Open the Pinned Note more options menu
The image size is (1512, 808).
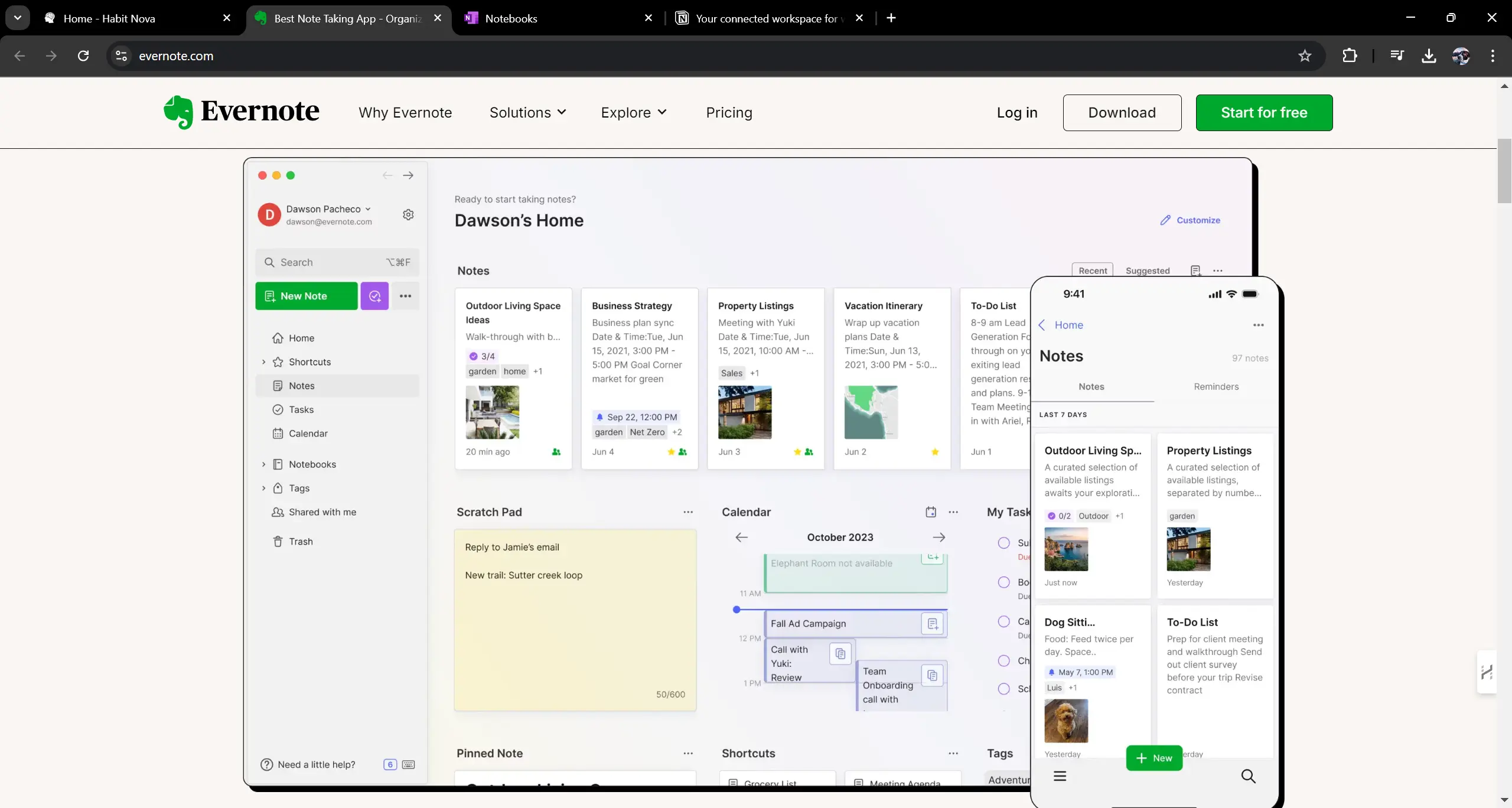[688, 754]
